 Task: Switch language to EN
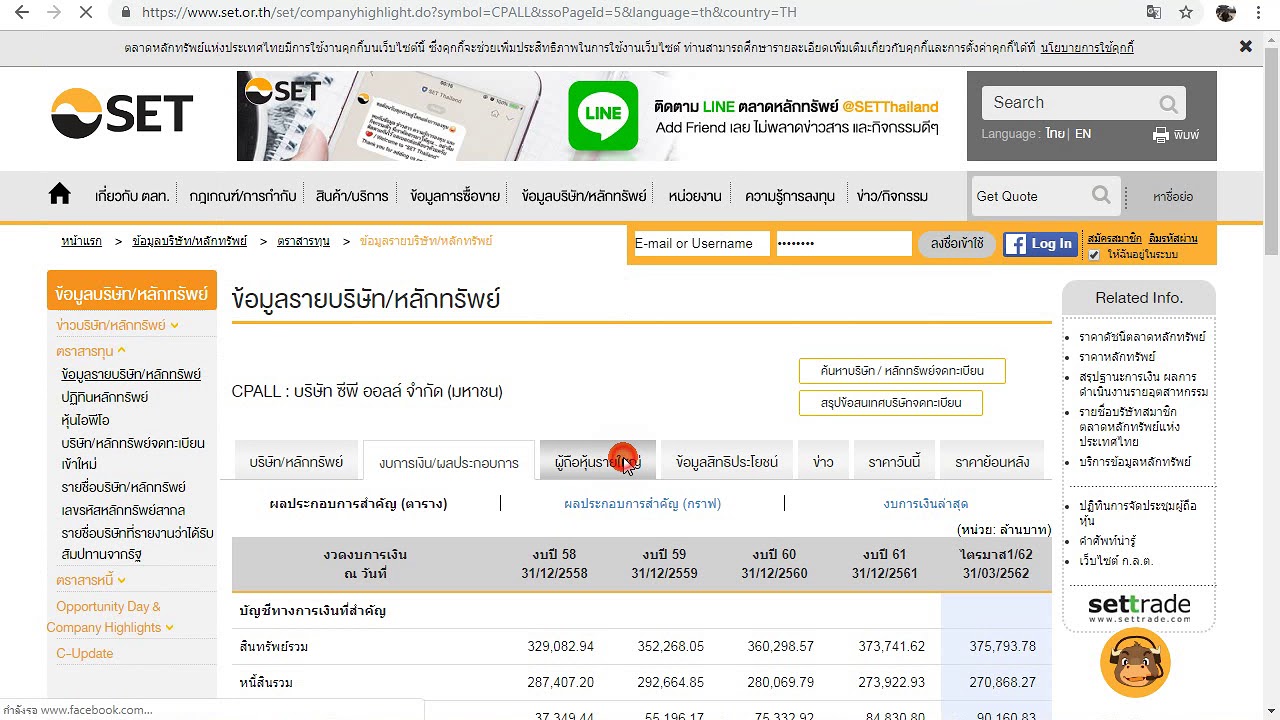(x=1083, y=134)
